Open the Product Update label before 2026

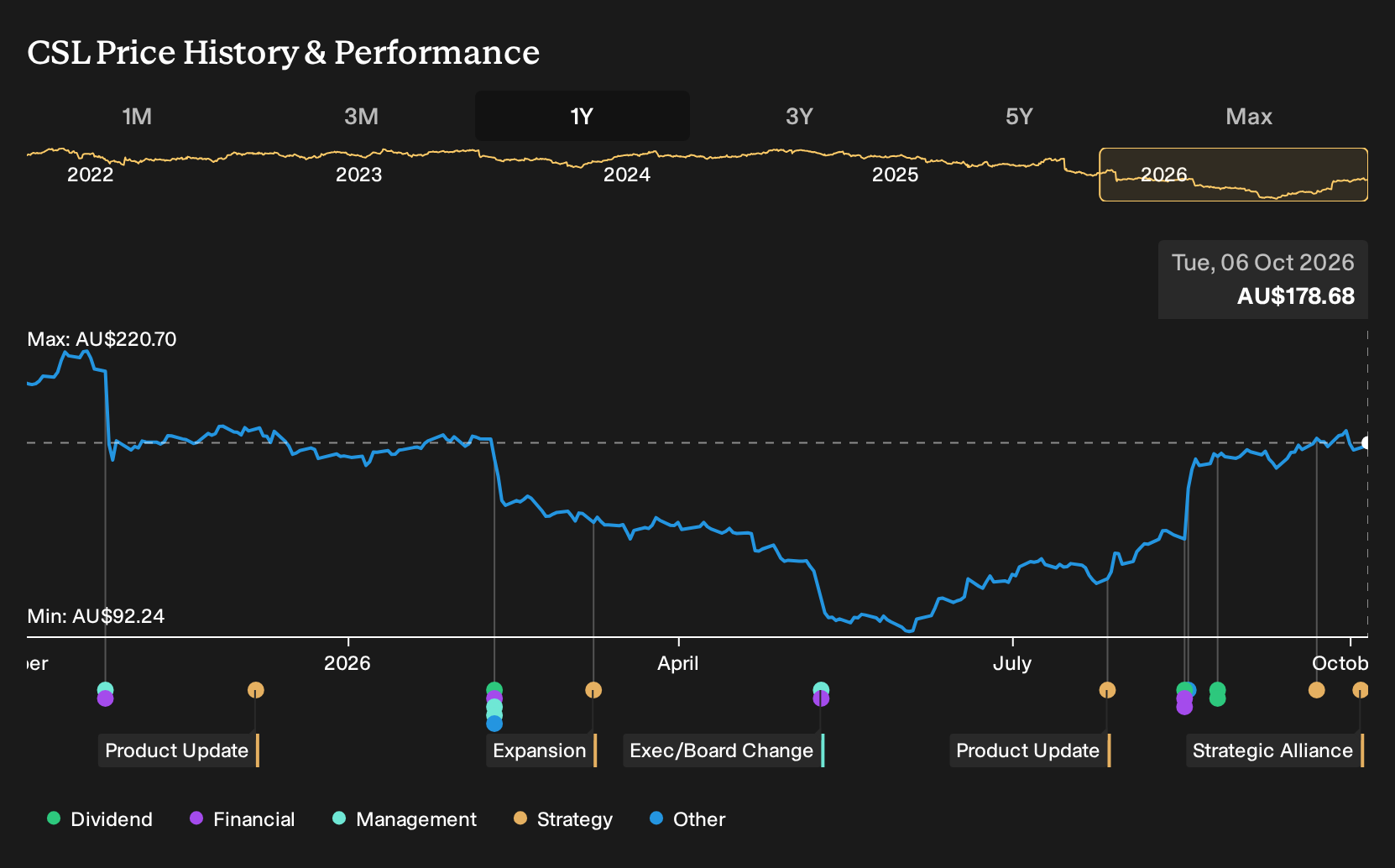179,750
